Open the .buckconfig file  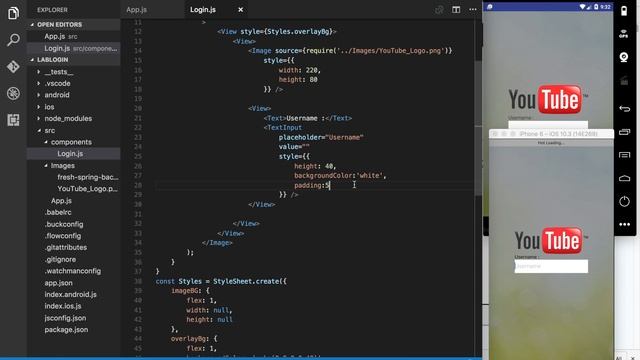[x=64, y=224]
